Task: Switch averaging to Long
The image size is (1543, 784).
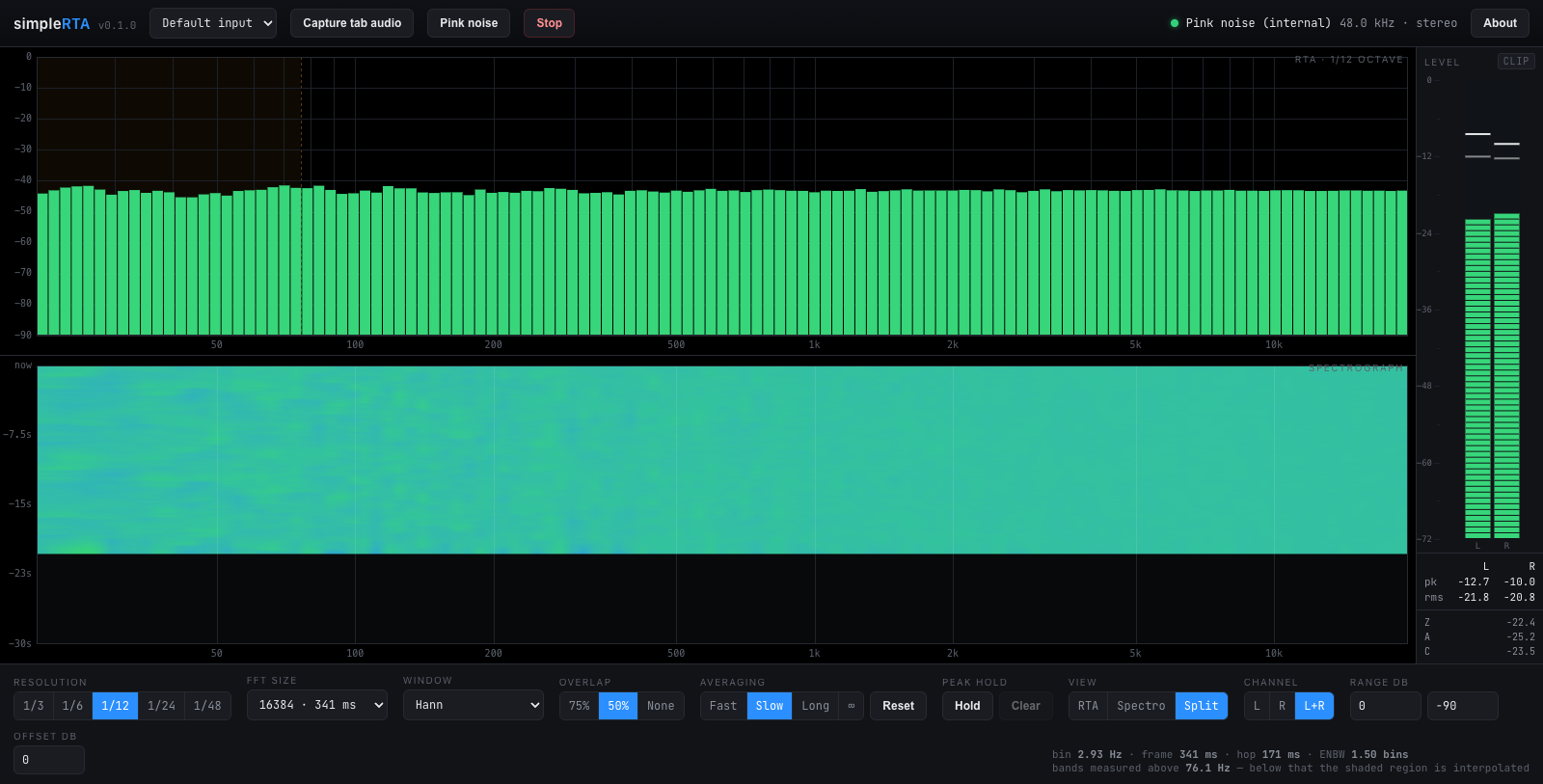Action: pyautogui.click(x=815, y=706)
